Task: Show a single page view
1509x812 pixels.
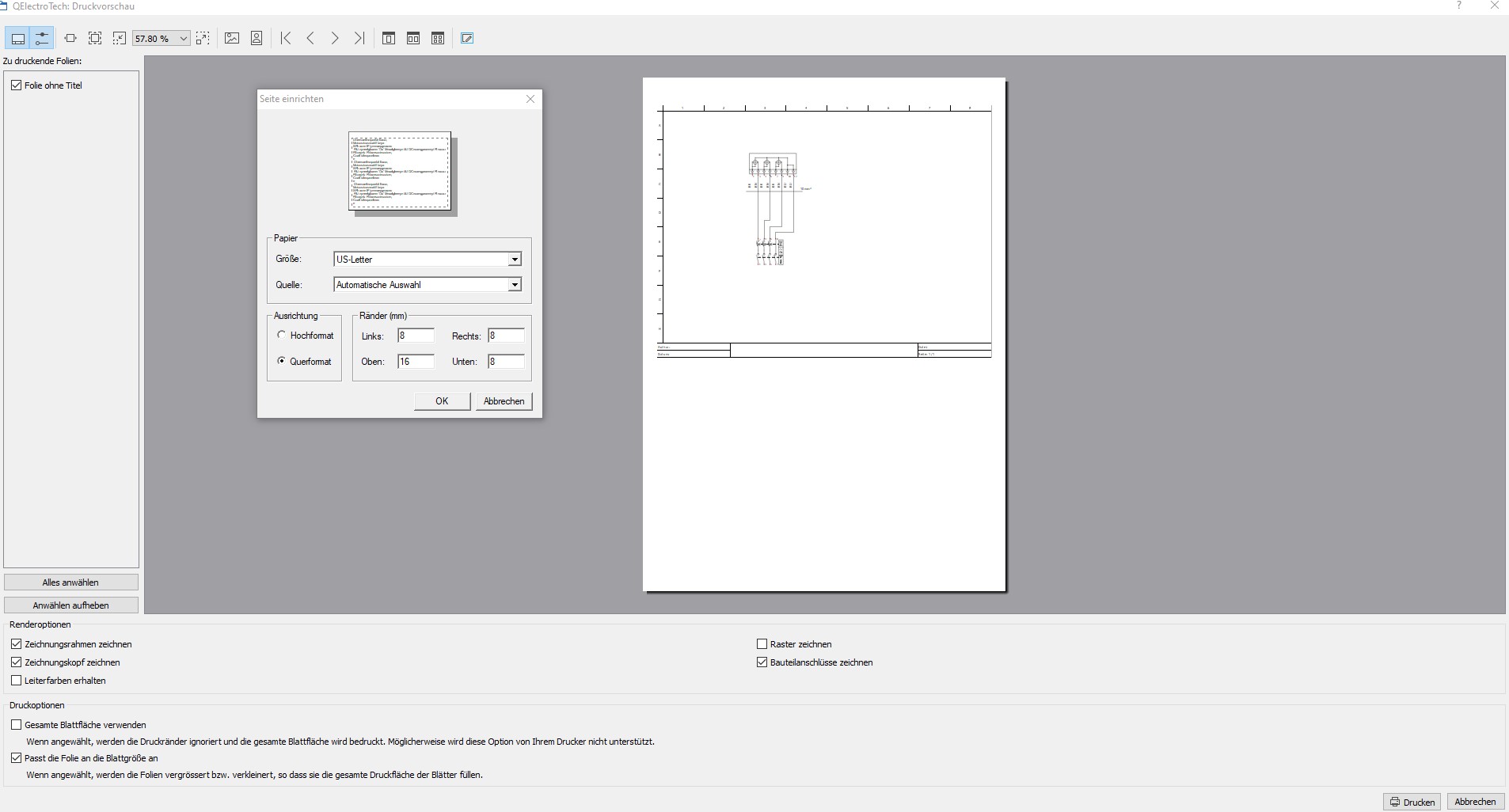Action: [389, 38]
